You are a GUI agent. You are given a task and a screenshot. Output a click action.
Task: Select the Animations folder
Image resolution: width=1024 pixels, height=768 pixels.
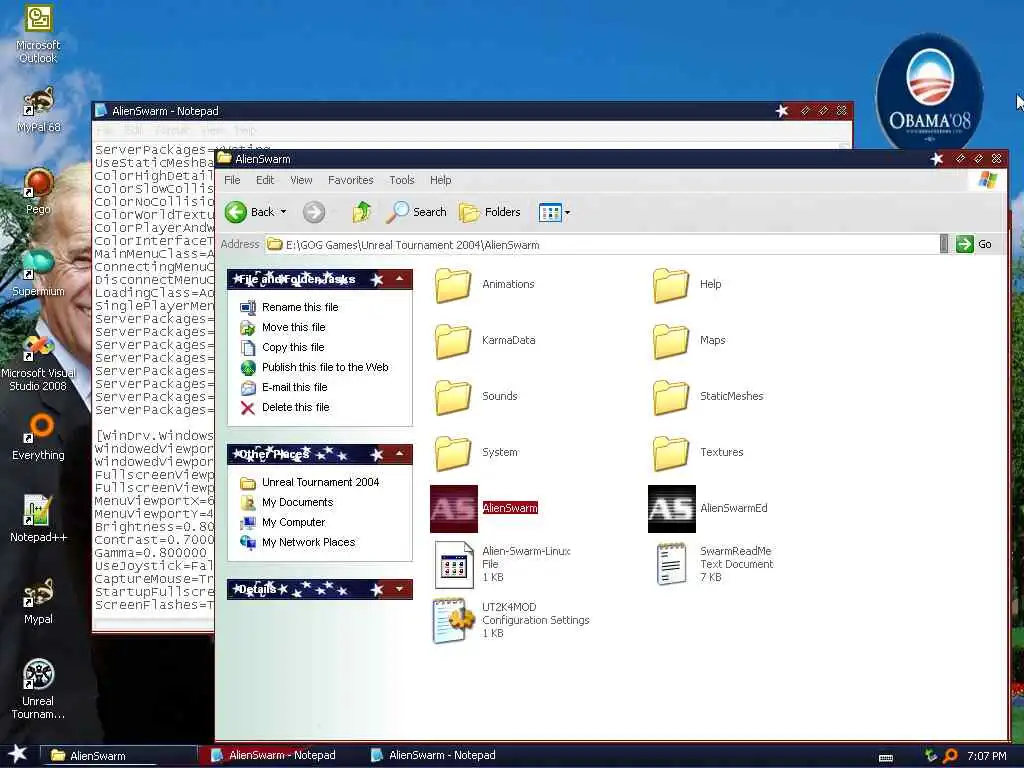click(x=485, y=284)
